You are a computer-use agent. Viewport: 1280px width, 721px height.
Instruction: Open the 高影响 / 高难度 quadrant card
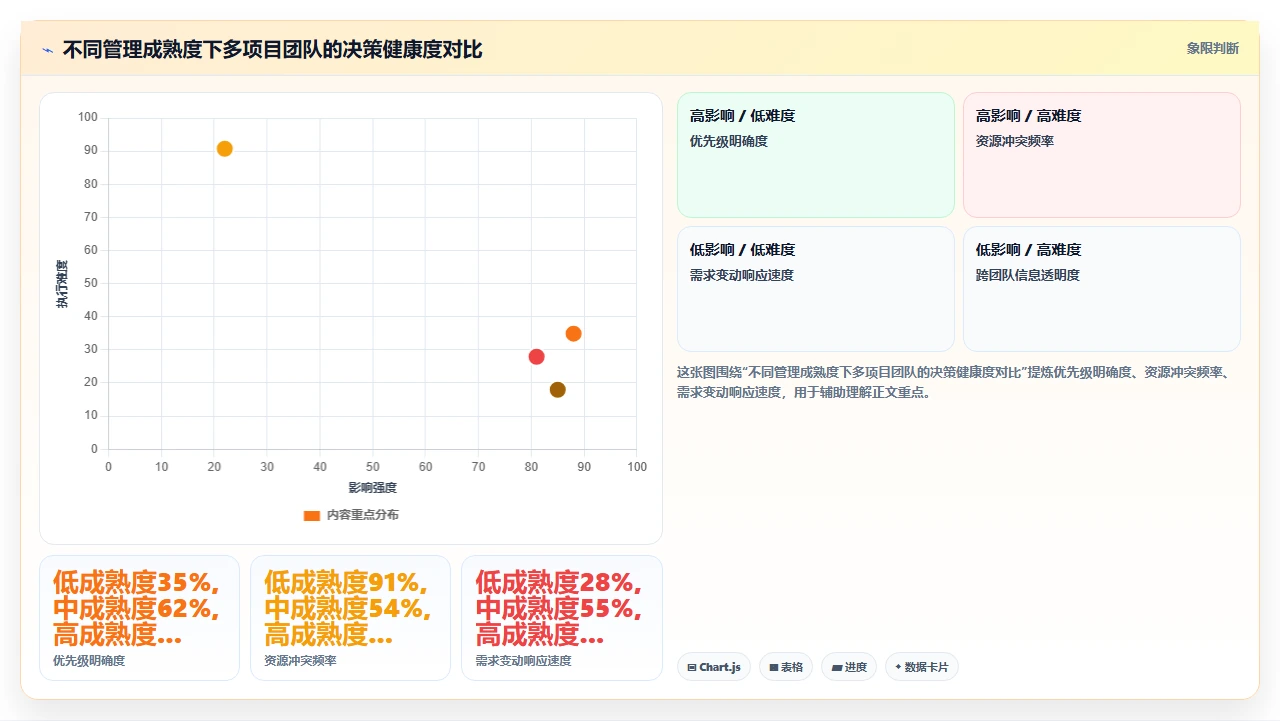pyautogui.click(x=1102, y=155)
